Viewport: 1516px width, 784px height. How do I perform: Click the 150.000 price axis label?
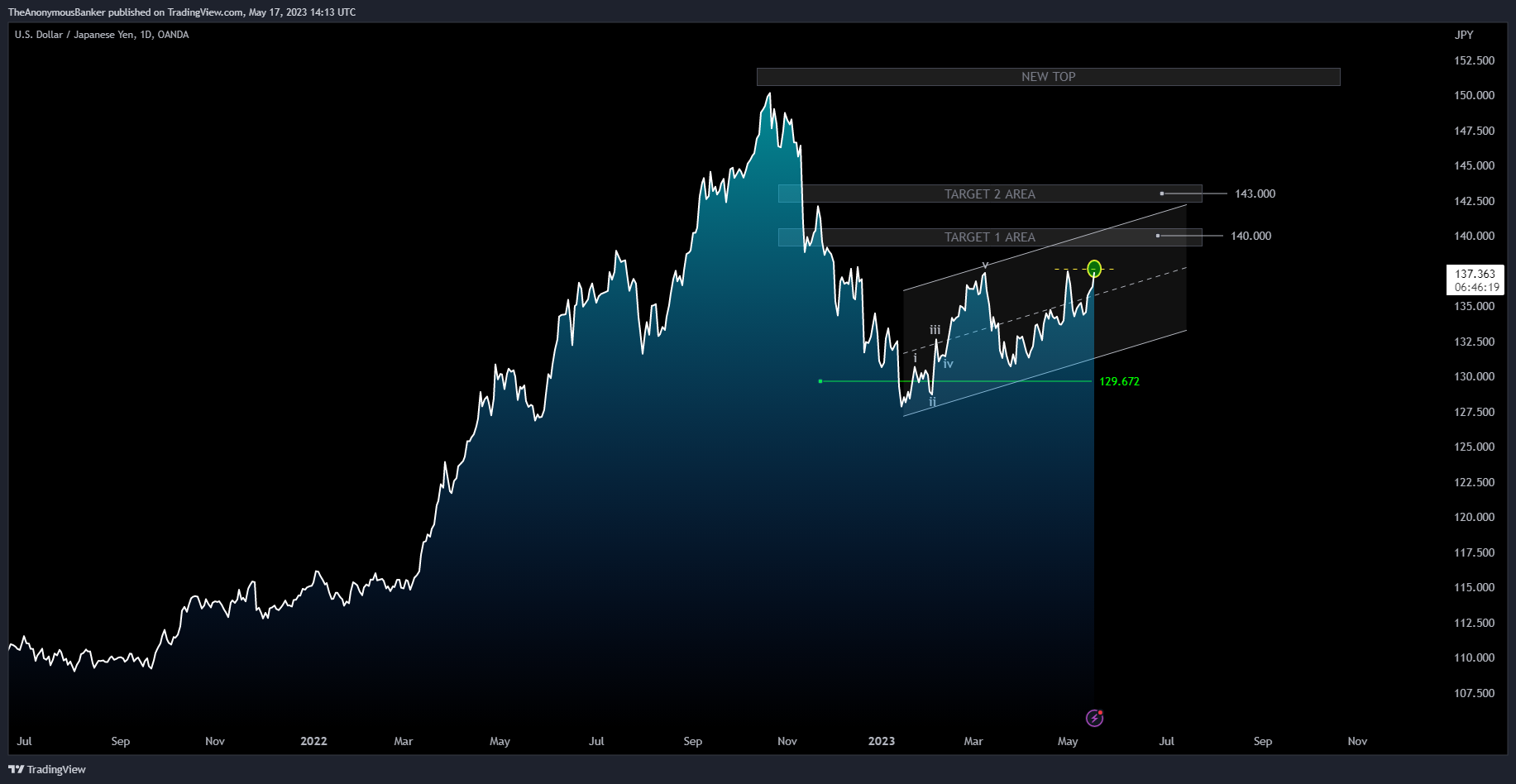[1474, 95]
